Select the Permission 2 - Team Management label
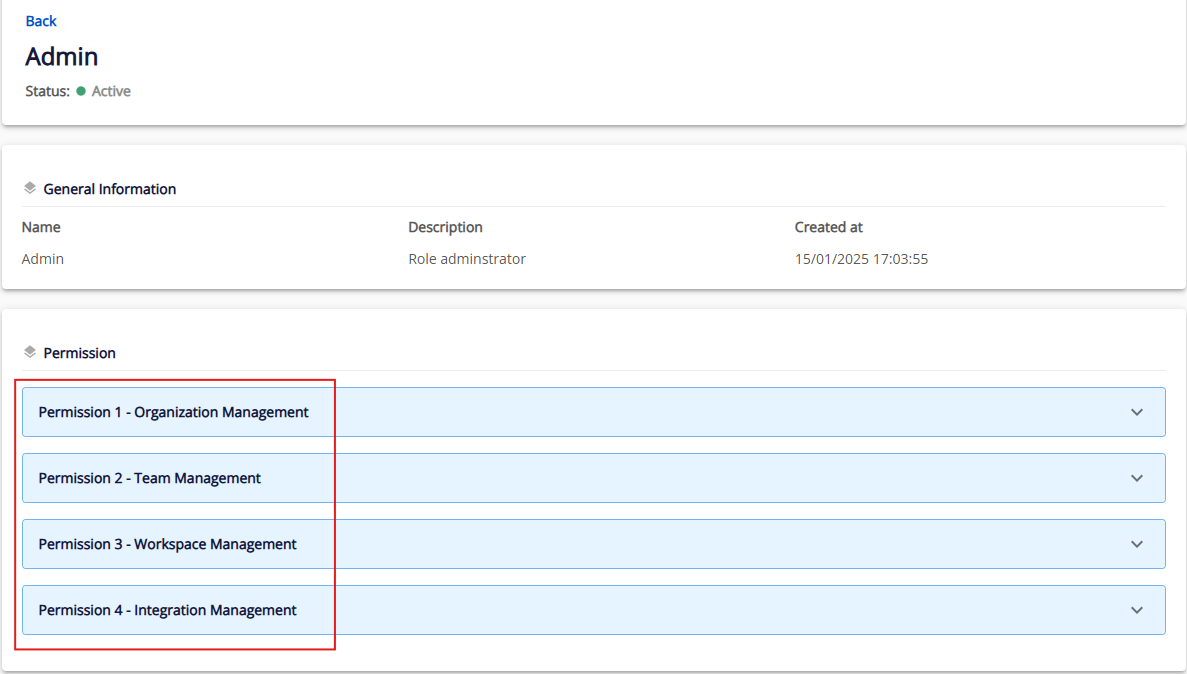The image size is (1187, 674). click(x=149, y=478)
